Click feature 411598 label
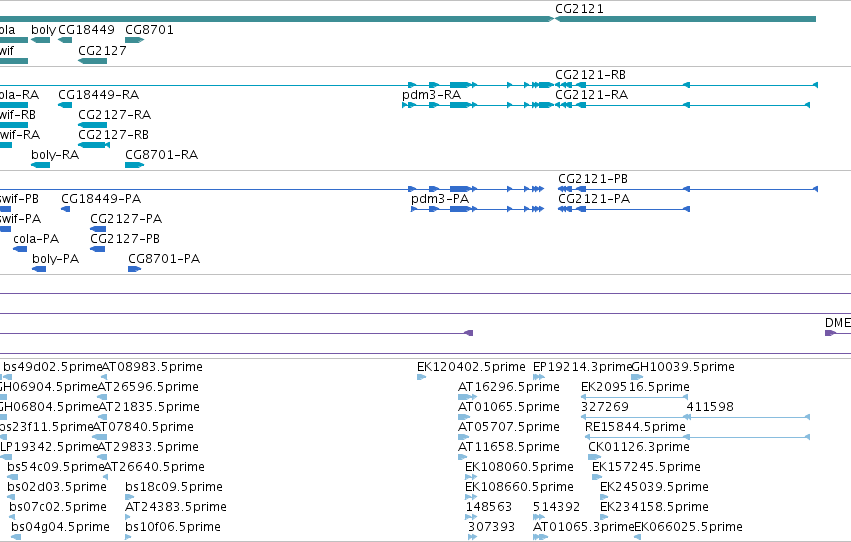Screen dimensions: 851x542 710,407
